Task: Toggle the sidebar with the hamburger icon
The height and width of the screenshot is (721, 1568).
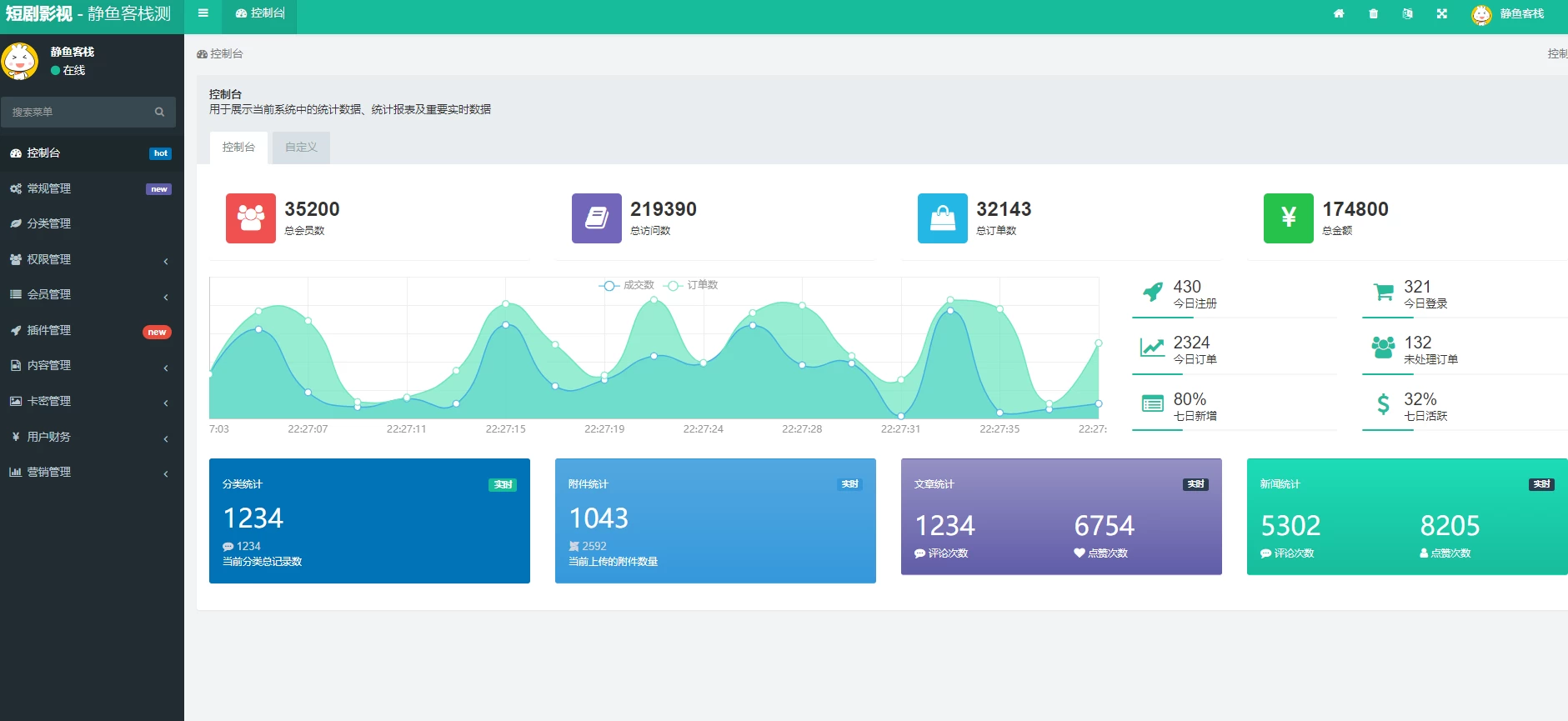Action: (x=203, y=13)
